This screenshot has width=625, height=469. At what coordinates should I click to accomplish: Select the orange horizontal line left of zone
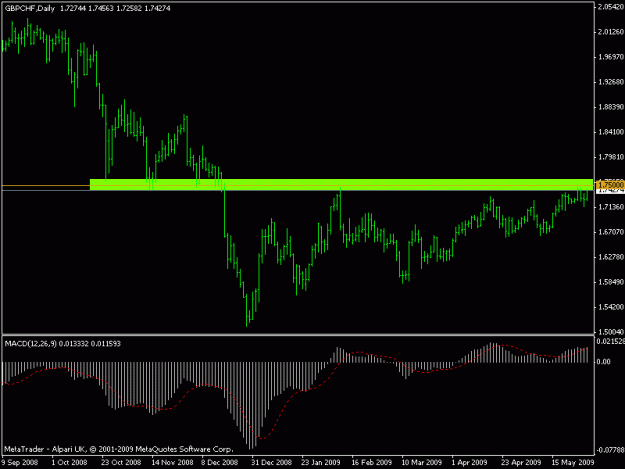point(46,185)
